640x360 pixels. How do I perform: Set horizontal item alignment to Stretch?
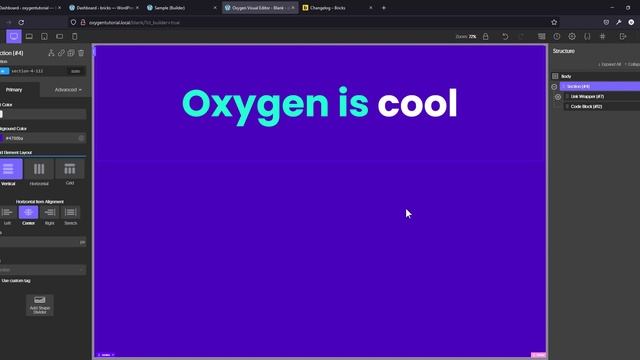click(71, 212)
